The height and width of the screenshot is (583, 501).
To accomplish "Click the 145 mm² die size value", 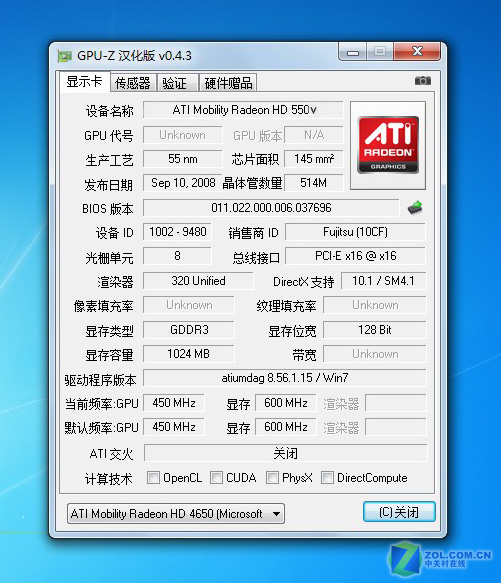I will 314,159.
